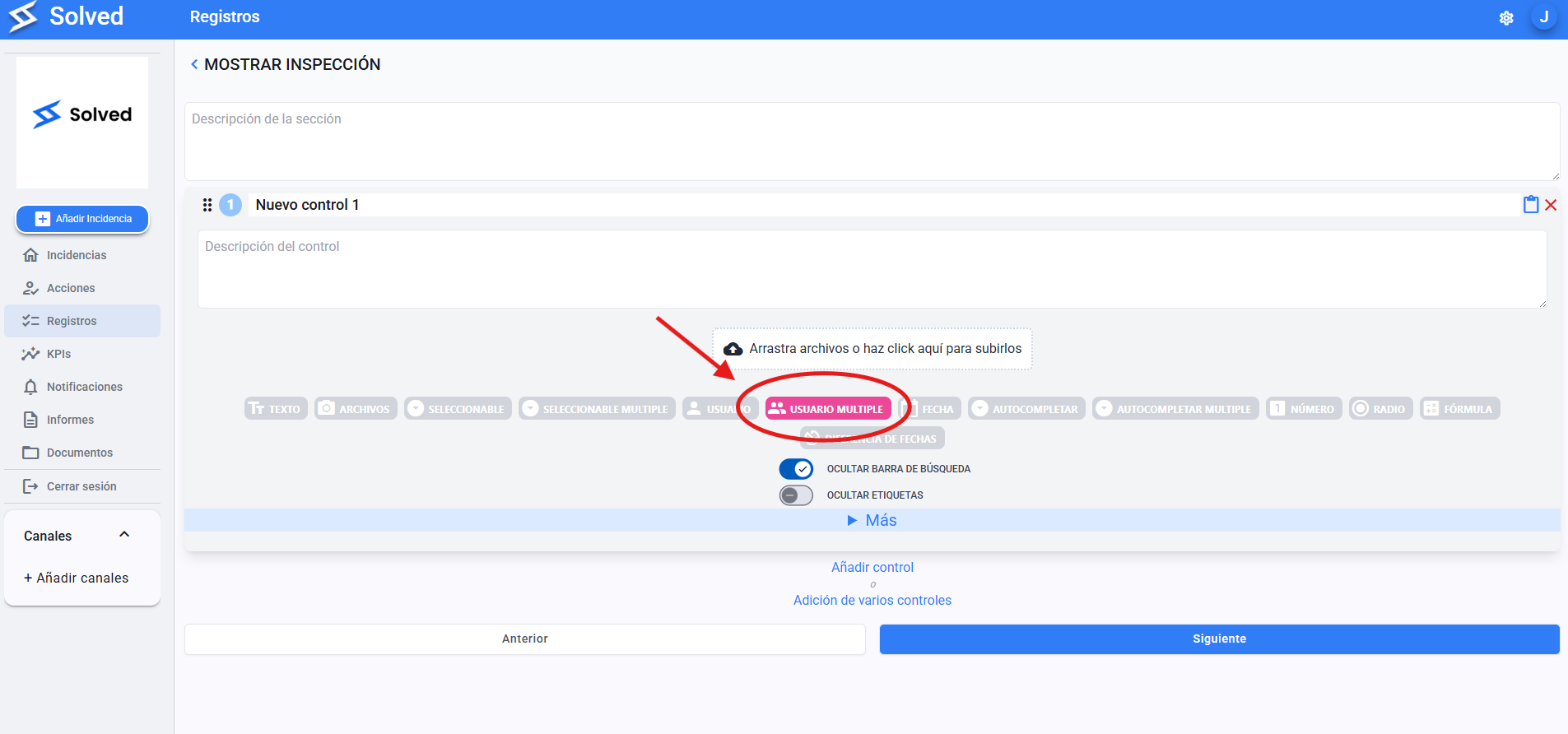The width and height of the screenshot is (1568, 734).
Task: Select the USUARIO control type
Action: [x=720, y=409]
